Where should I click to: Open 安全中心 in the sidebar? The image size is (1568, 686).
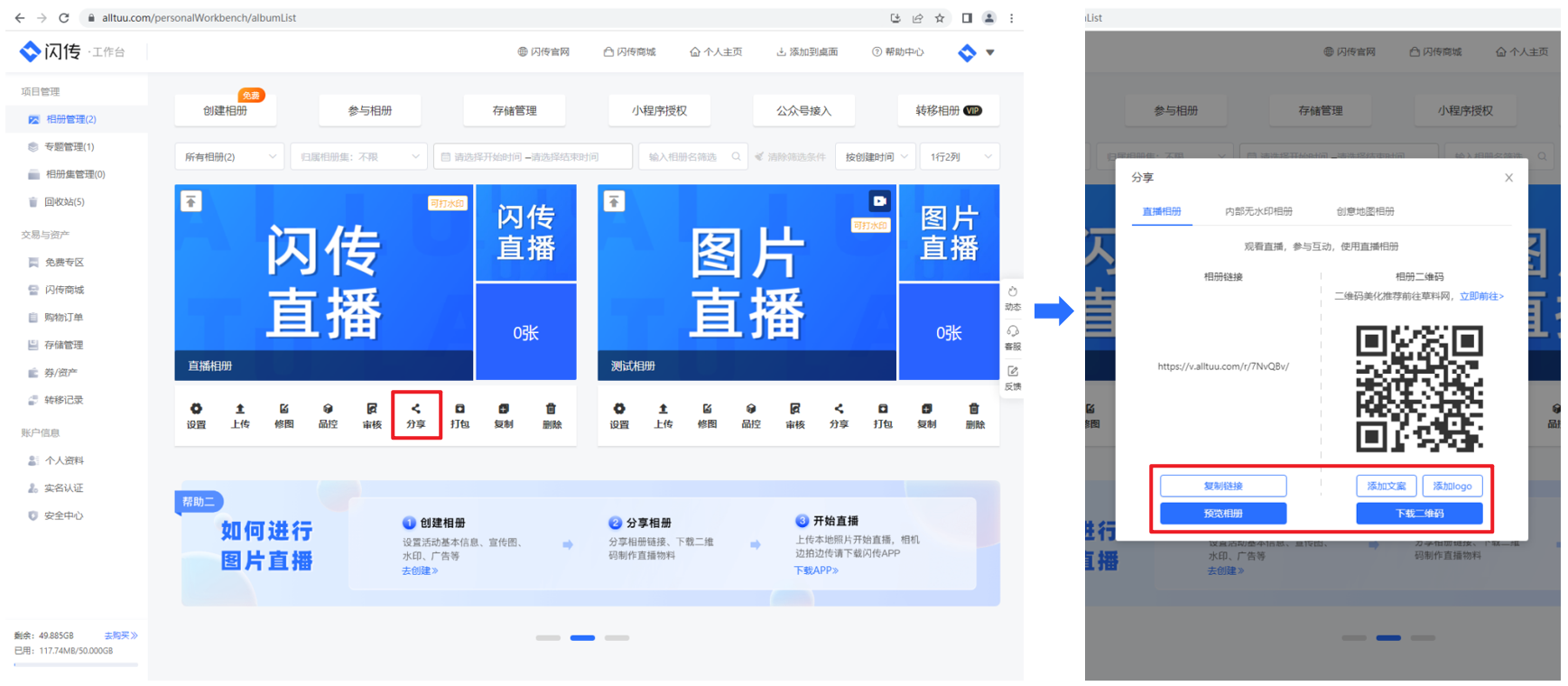(64, 516)
